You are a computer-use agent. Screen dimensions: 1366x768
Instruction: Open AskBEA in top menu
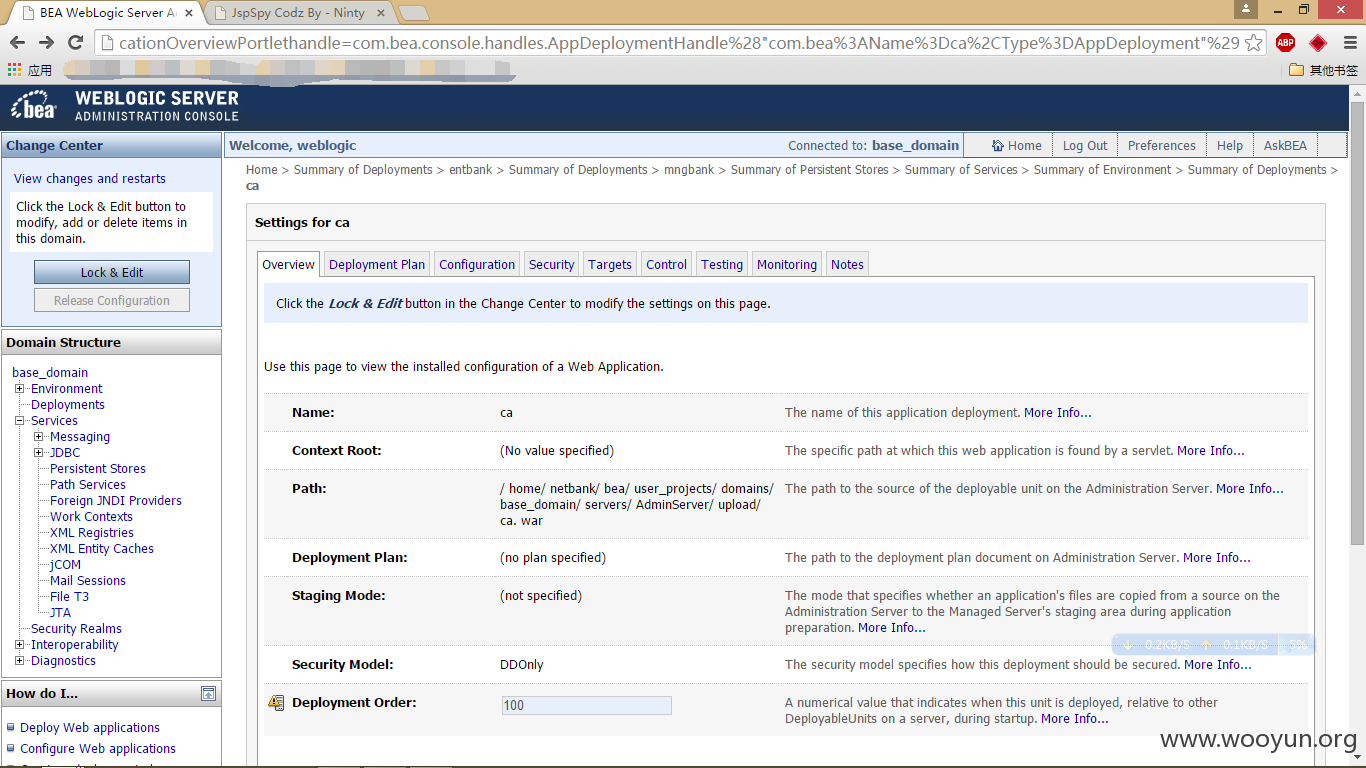click(1285, 145)
